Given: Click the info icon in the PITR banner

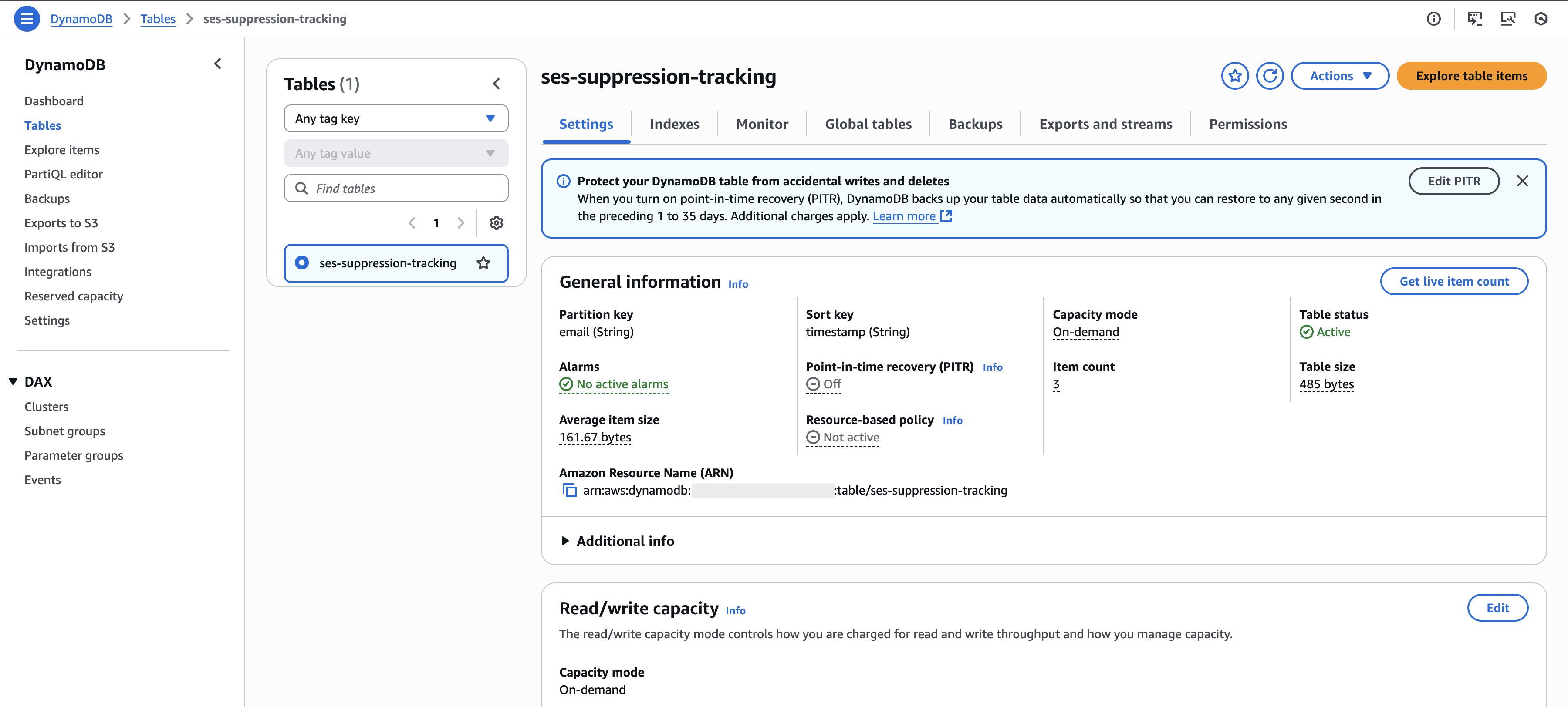Looking at the screenshot, I should pyautogui.click(x=564, y=181).
